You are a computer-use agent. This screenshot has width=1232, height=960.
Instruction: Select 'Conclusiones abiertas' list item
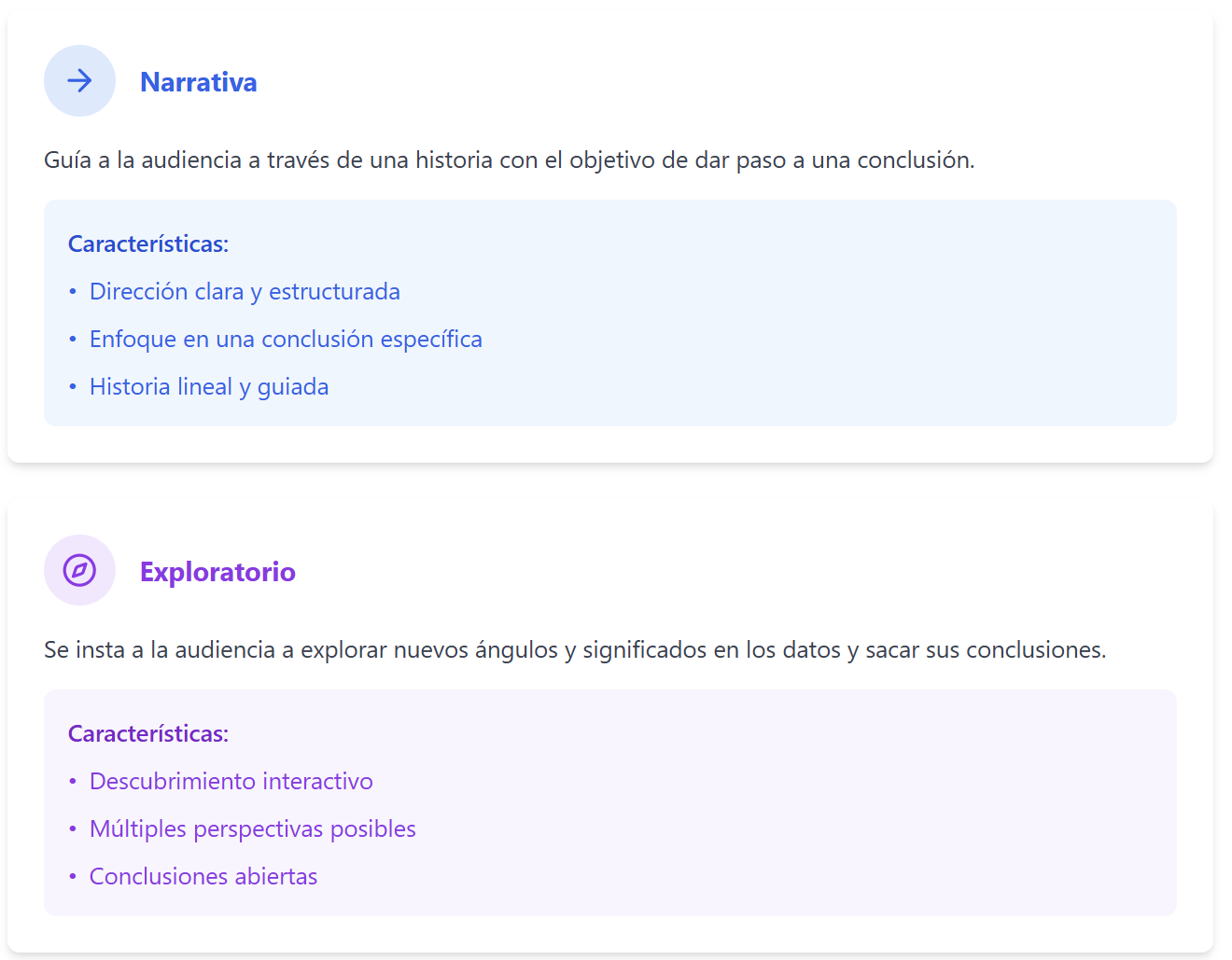(x=203, y=877)
